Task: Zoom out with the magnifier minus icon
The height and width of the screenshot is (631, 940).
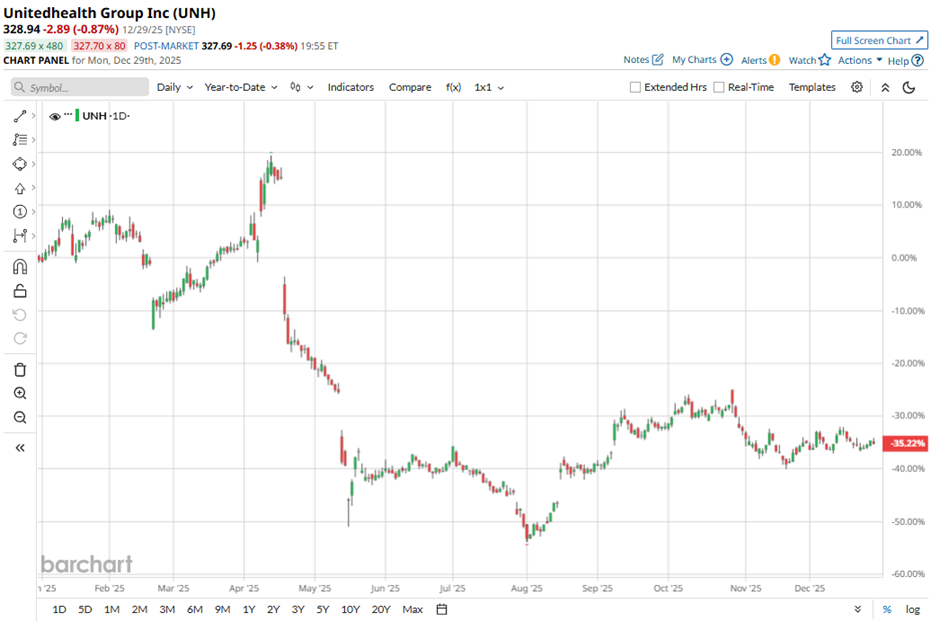Action: click(x=20, y=417)
